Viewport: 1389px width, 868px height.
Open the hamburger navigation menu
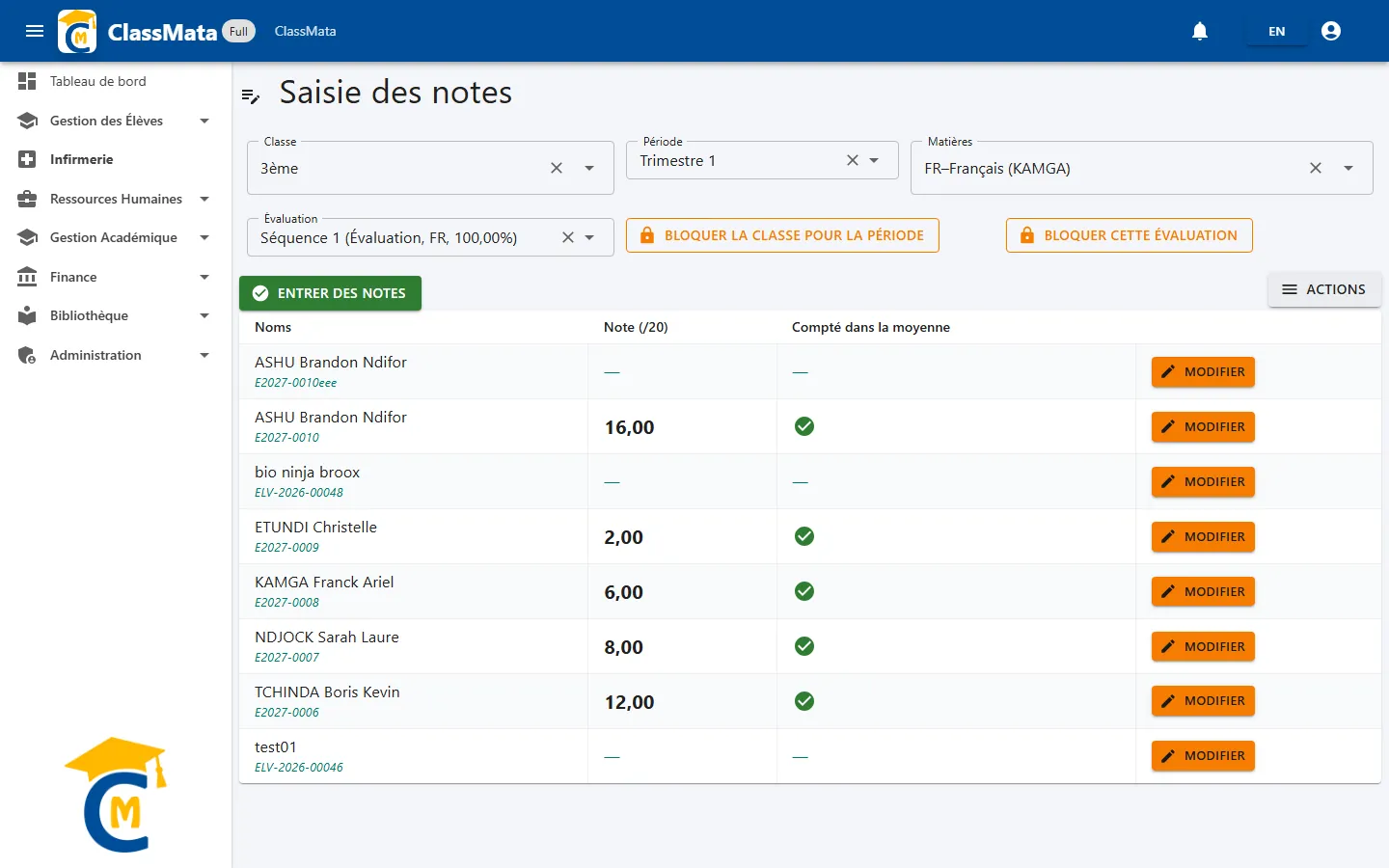click(x=35, y=31)
